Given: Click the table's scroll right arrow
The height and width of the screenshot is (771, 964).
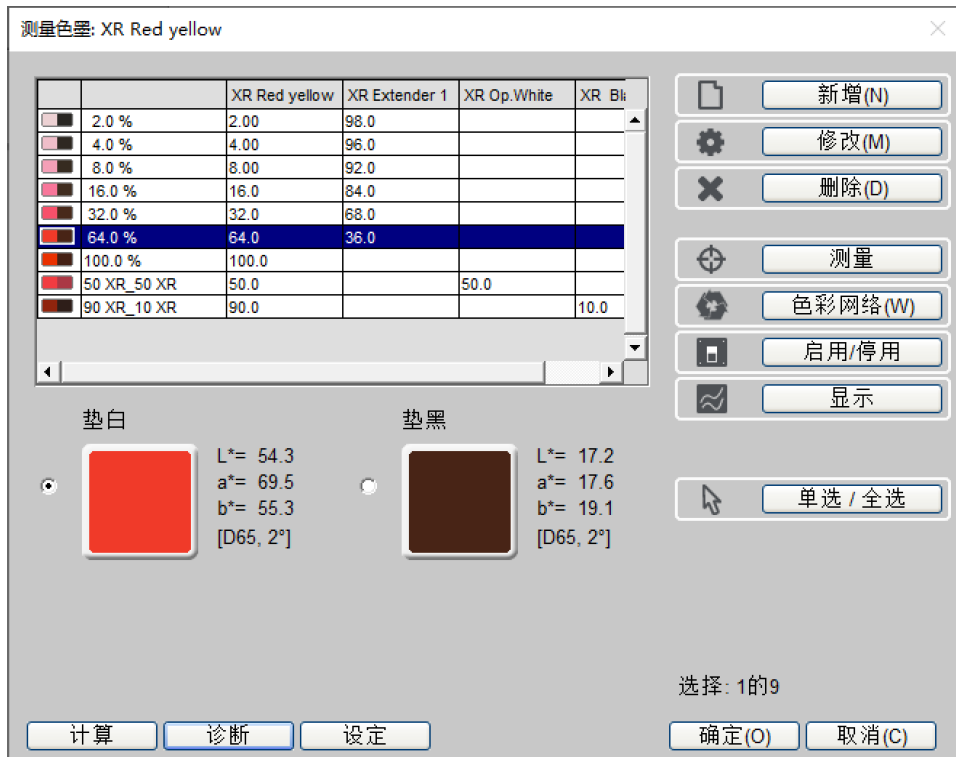Looking at the screenshot, I should [x=610, y=372].
